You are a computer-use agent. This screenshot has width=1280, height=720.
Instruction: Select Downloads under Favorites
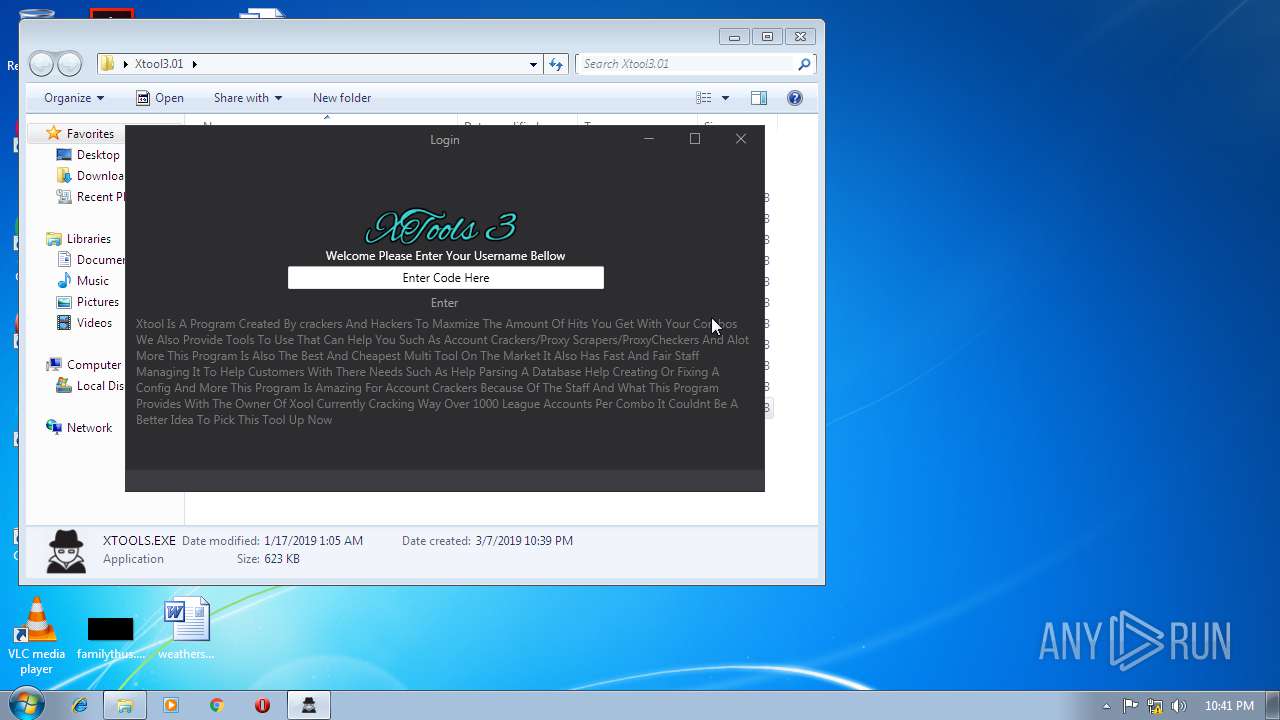click(90, 176)
